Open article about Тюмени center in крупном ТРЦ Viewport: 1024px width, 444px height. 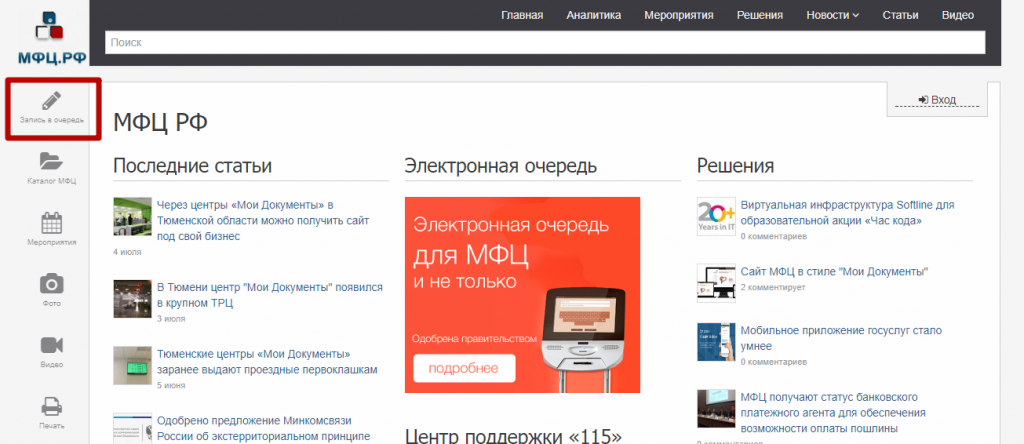coord(269,295)
